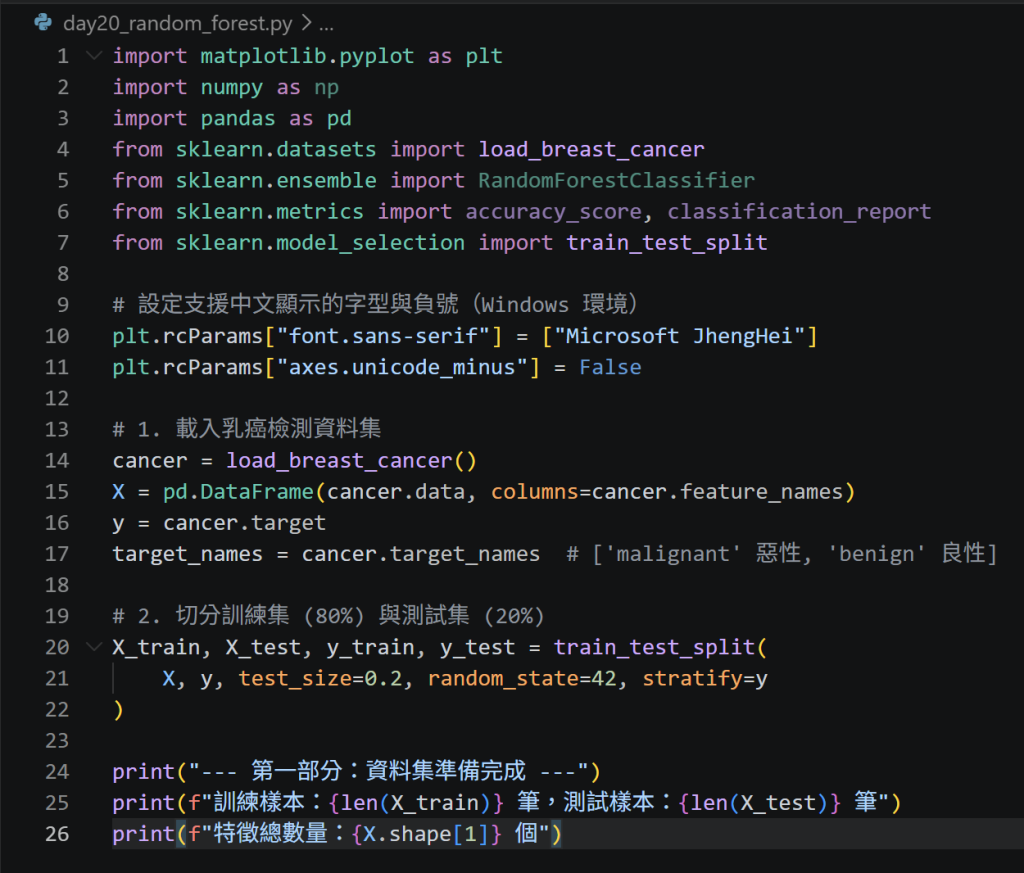The height and width of the screenshot is (873, 1024).
Task: Click "X.shape[1]" on line 26
Action: [x=426, y=834]
